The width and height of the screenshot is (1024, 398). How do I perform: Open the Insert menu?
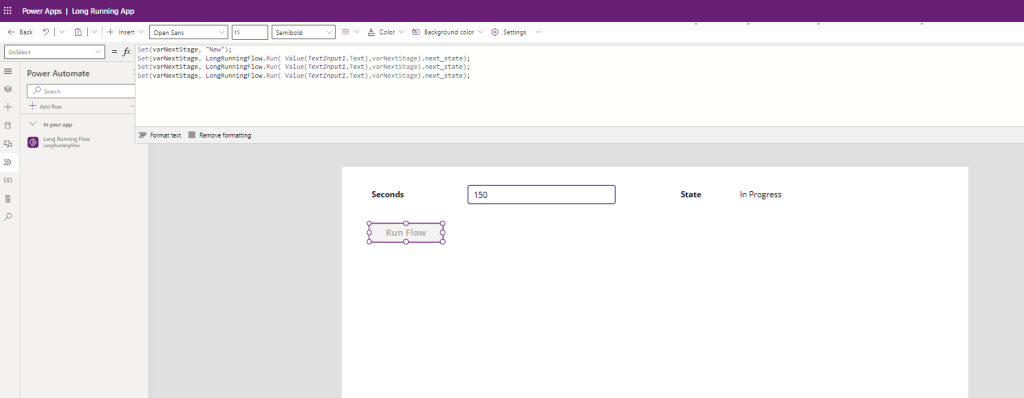tap(125, 32)
